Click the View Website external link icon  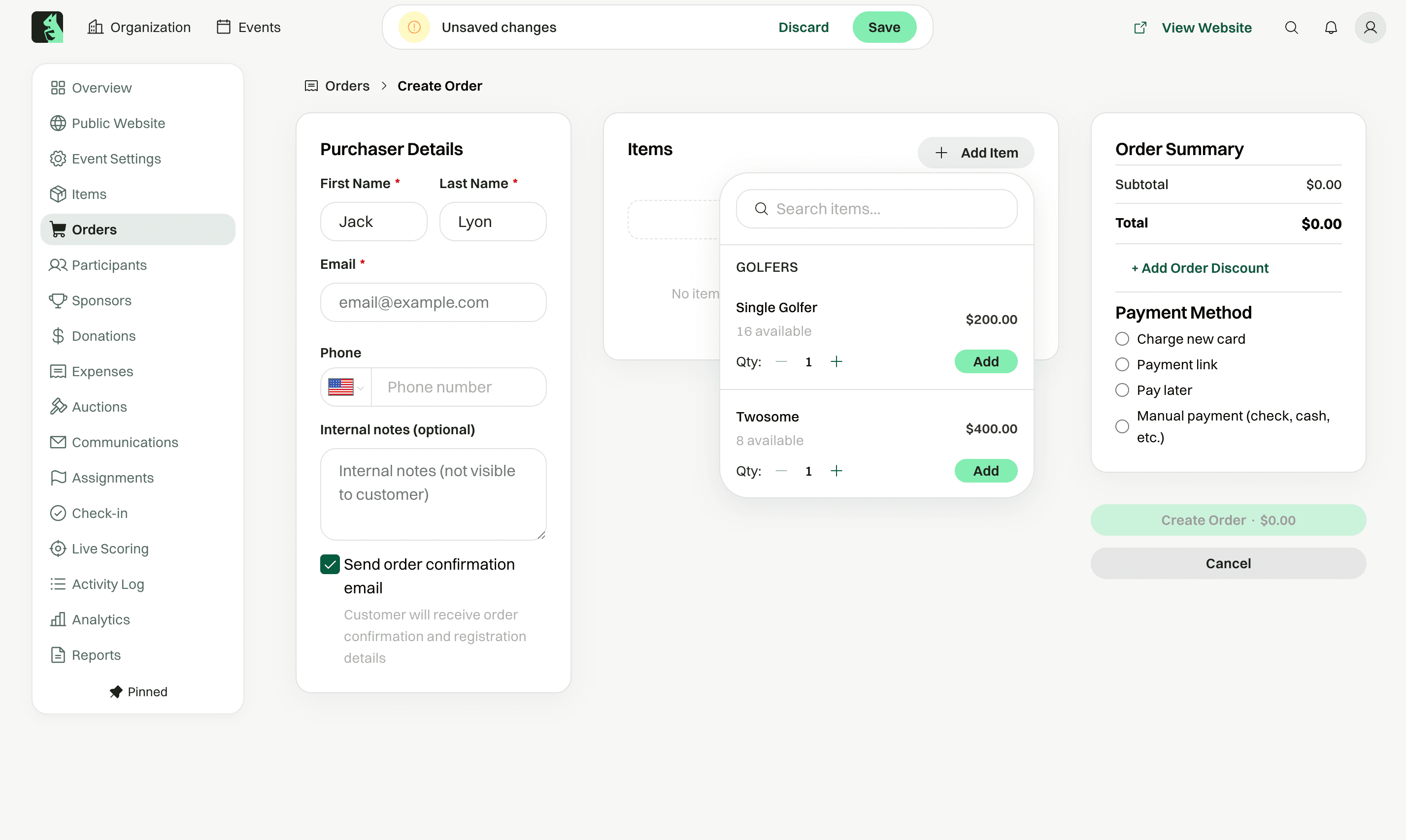coord(1140,28)
